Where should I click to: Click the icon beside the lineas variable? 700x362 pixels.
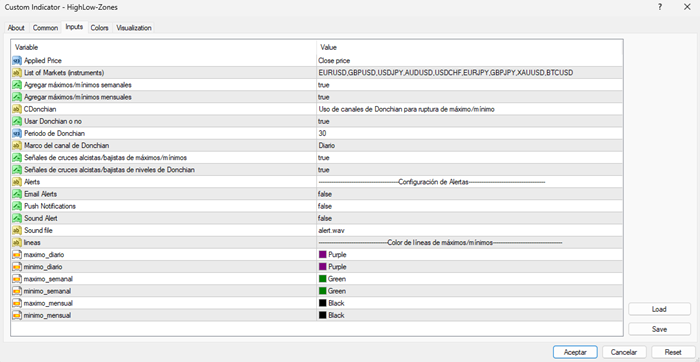(x=17, y=242)
